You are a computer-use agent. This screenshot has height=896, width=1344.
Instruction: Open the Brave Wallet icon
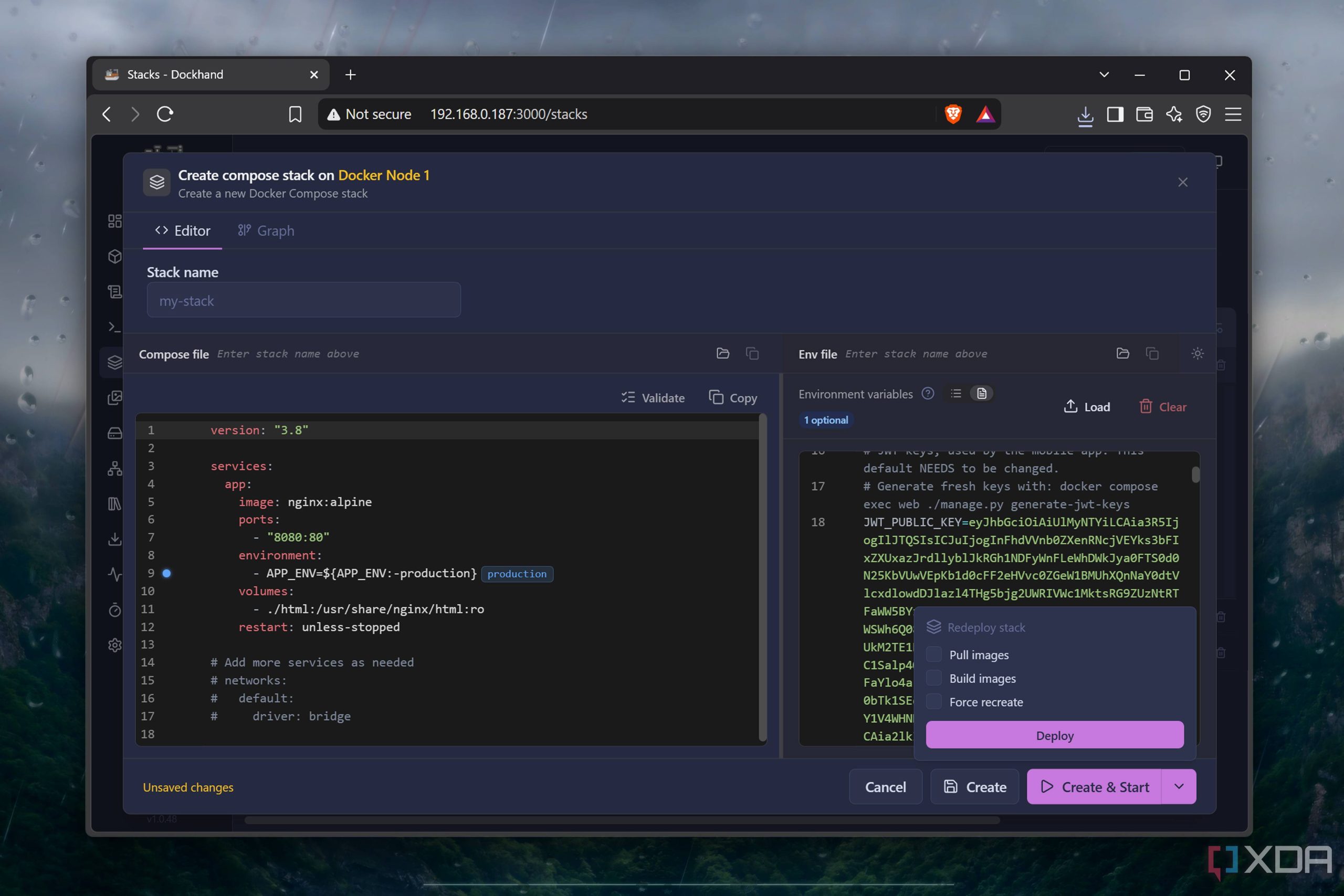pyautogui.click(x=1144, y=114)
